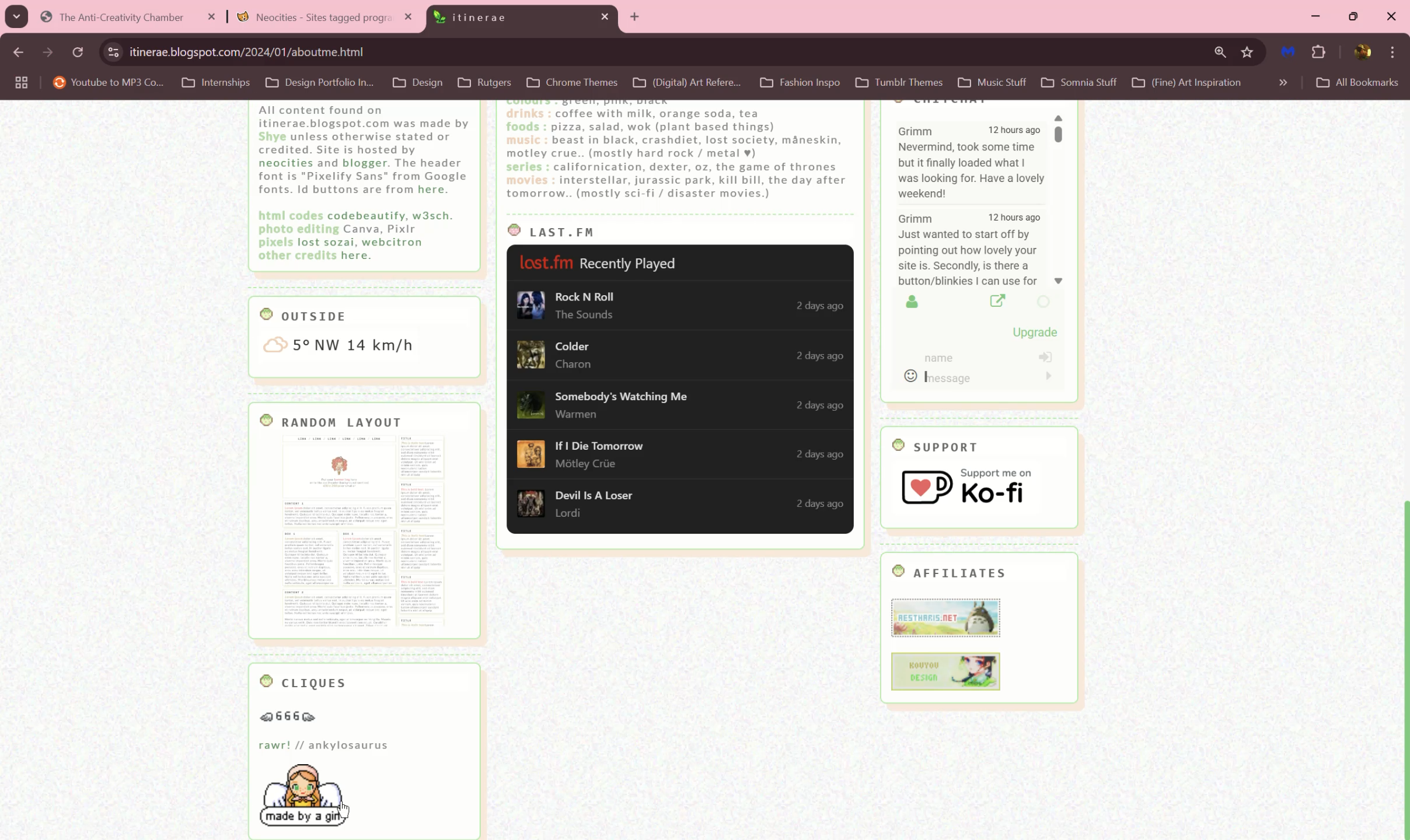Follow the blogger link
The width and height of the screenshot is (1410, 840).
[365, 163]
